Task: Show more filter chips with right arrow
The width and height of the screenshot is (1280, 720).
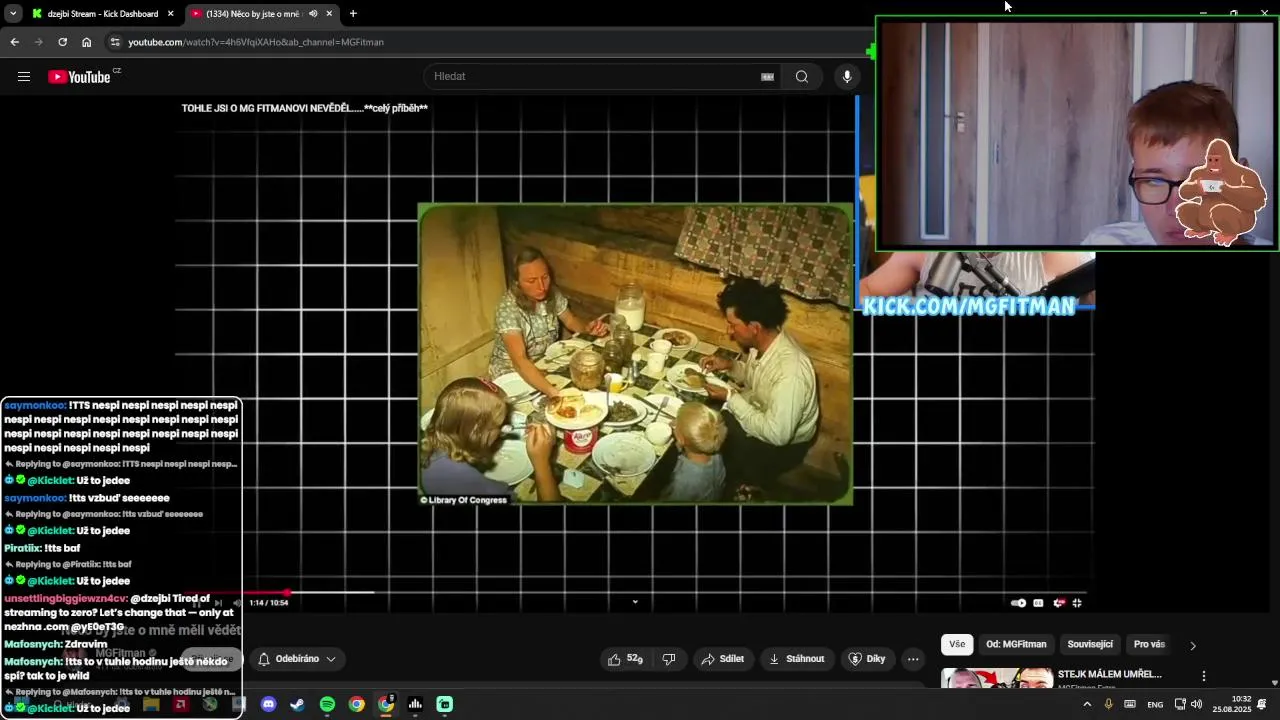Action: click(x=1192, y=646)
